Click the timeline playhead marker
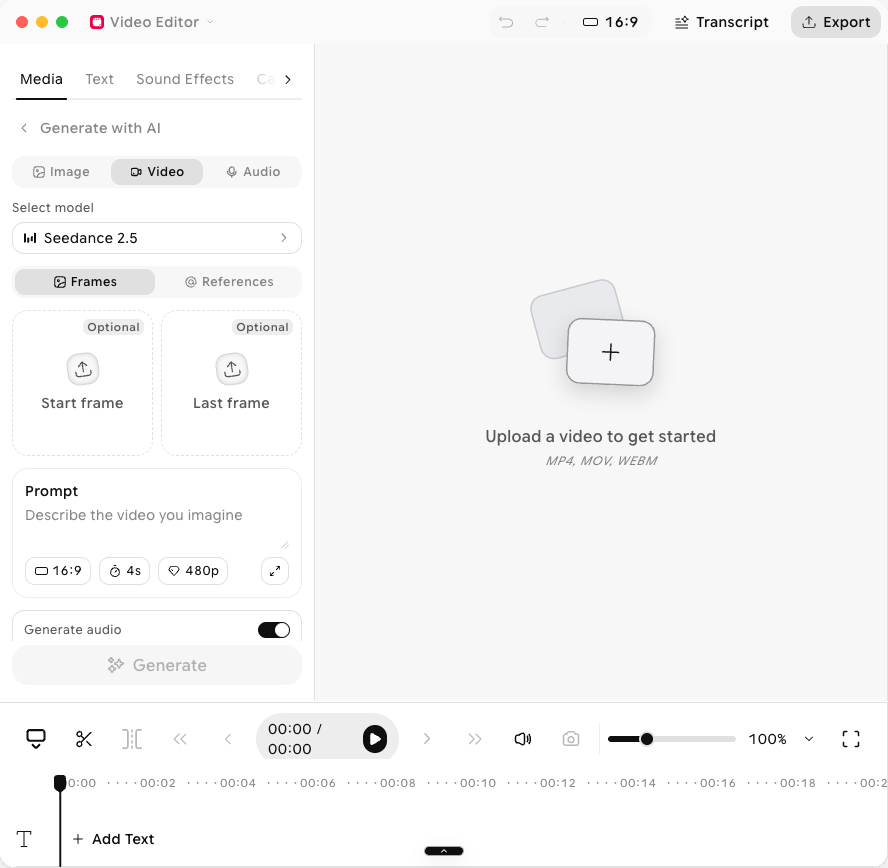Viewport: 888px width, 868px height. pyautogui.click(x=60, y=783)
